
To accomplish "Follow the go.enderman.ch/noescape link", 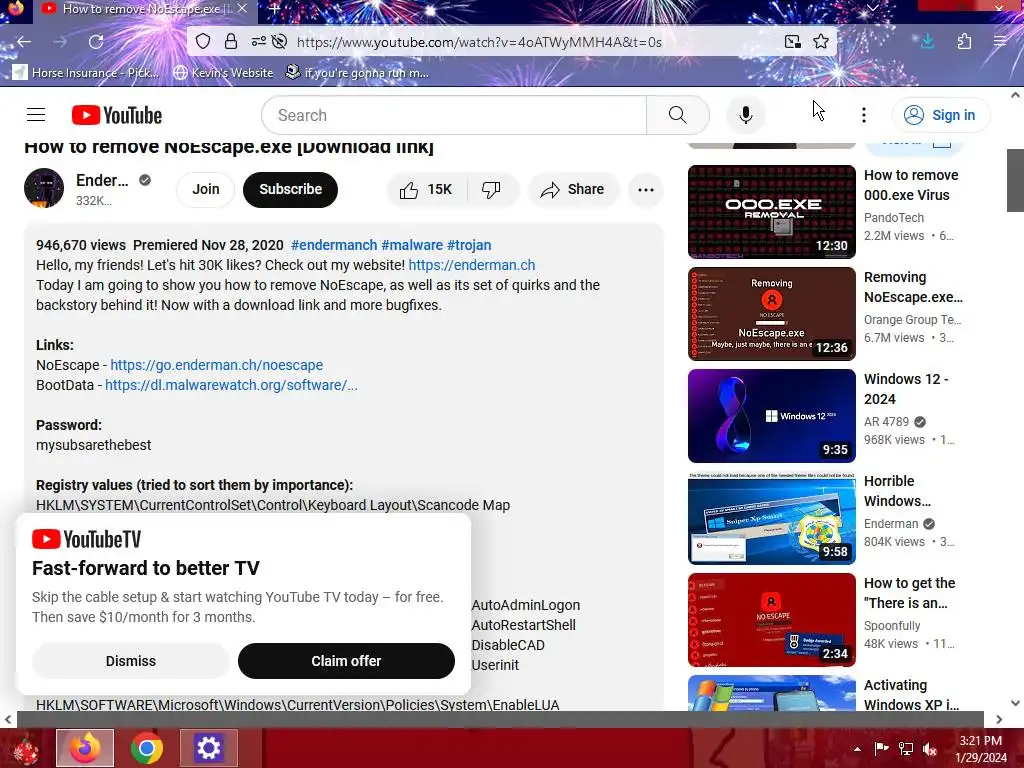I will pyautogui.click(x=216, y=365).
